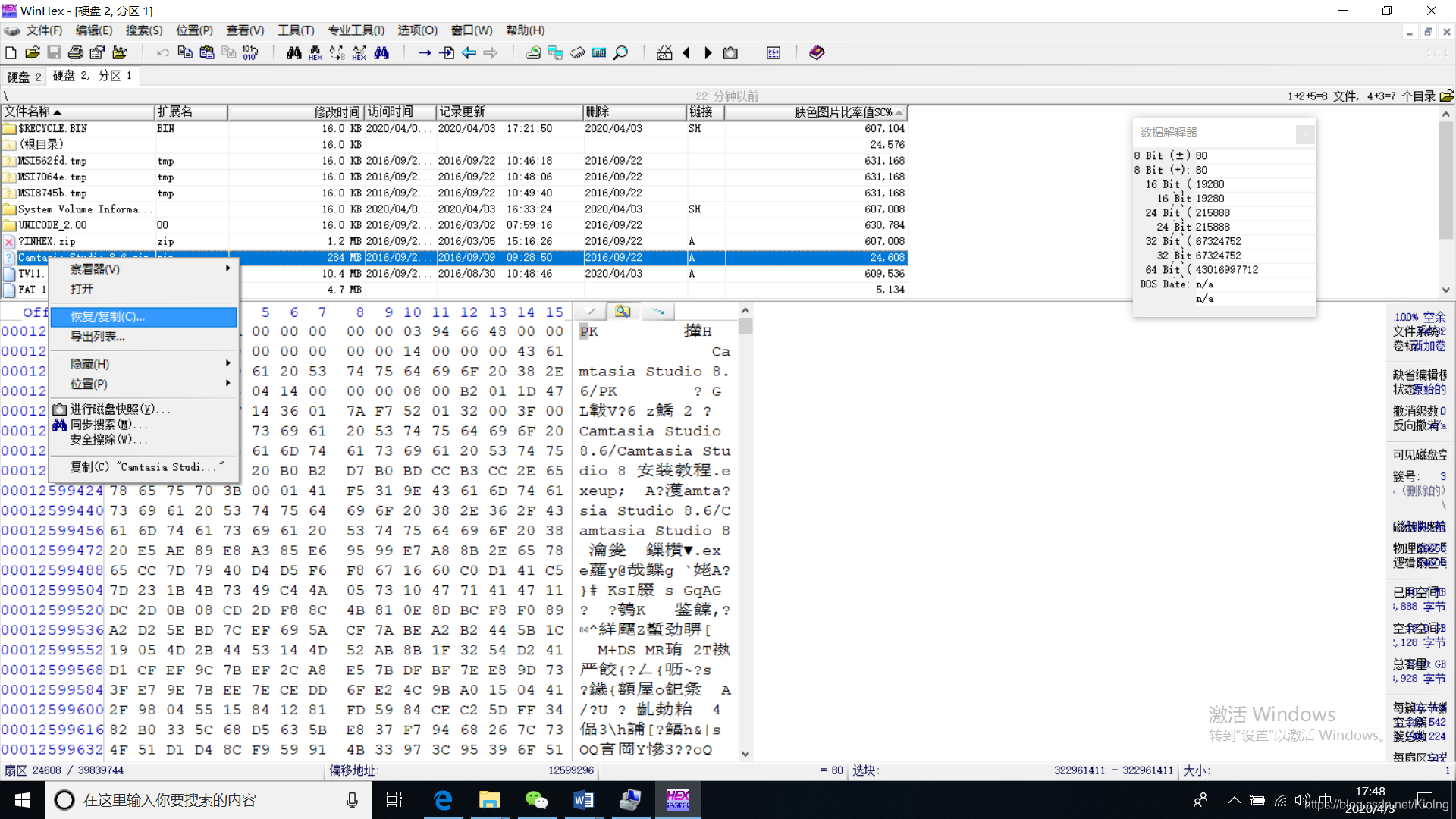Click the file list vertical scrollbar down arrow
Image resolution: width=1456 pixels, height=819 pixels.
coord(1445,290)
